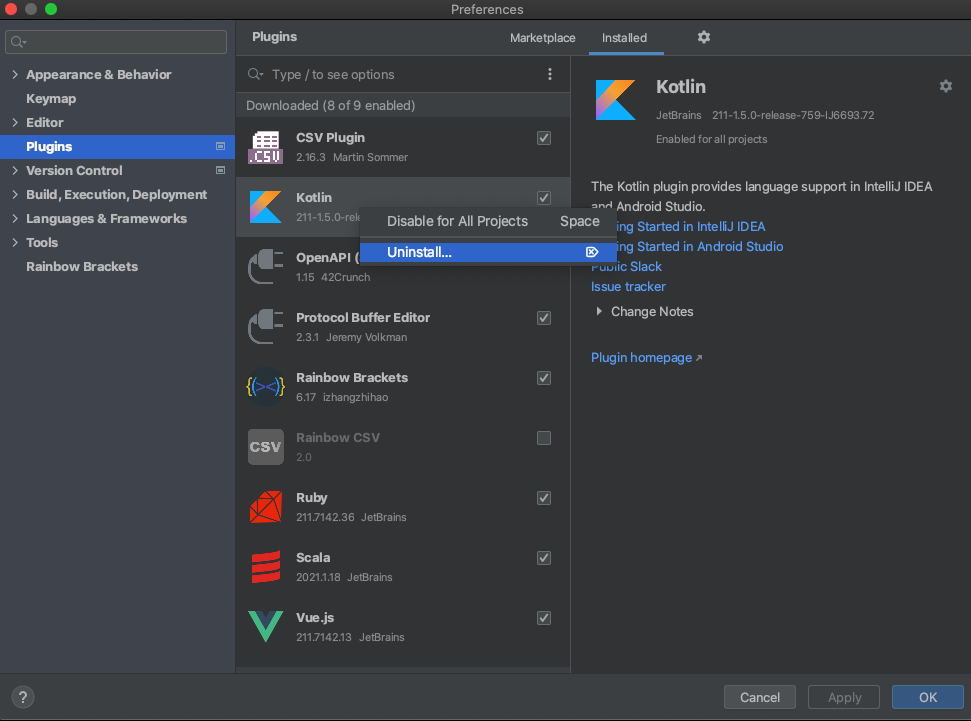The image size is (971, 721).
Task: Click the Apply button
Action: 844,697
